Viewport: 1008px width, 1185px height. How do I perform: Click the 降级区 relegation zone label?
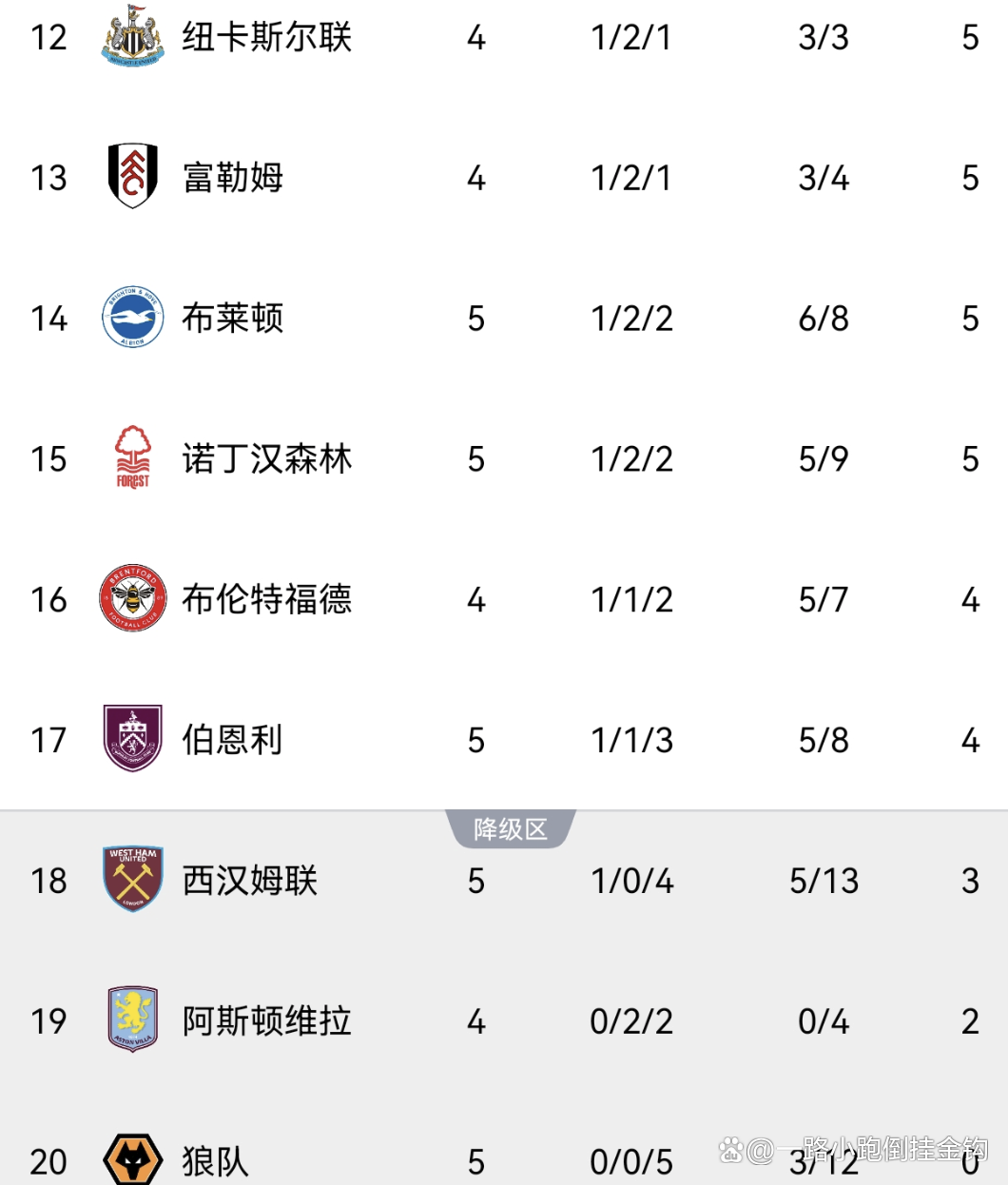tap(511, 829)
